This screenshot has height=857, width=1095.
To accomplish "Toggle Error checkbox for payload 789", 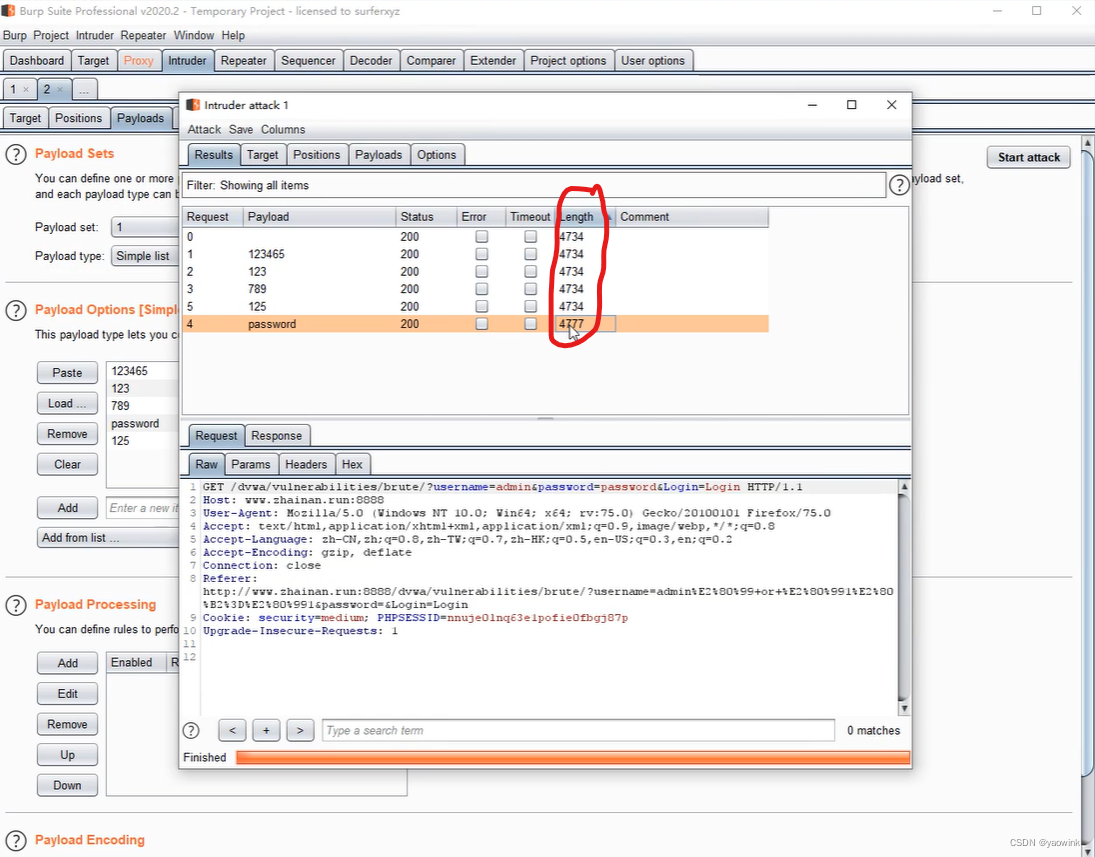I will pyautogui.click(x=481, y=289).
